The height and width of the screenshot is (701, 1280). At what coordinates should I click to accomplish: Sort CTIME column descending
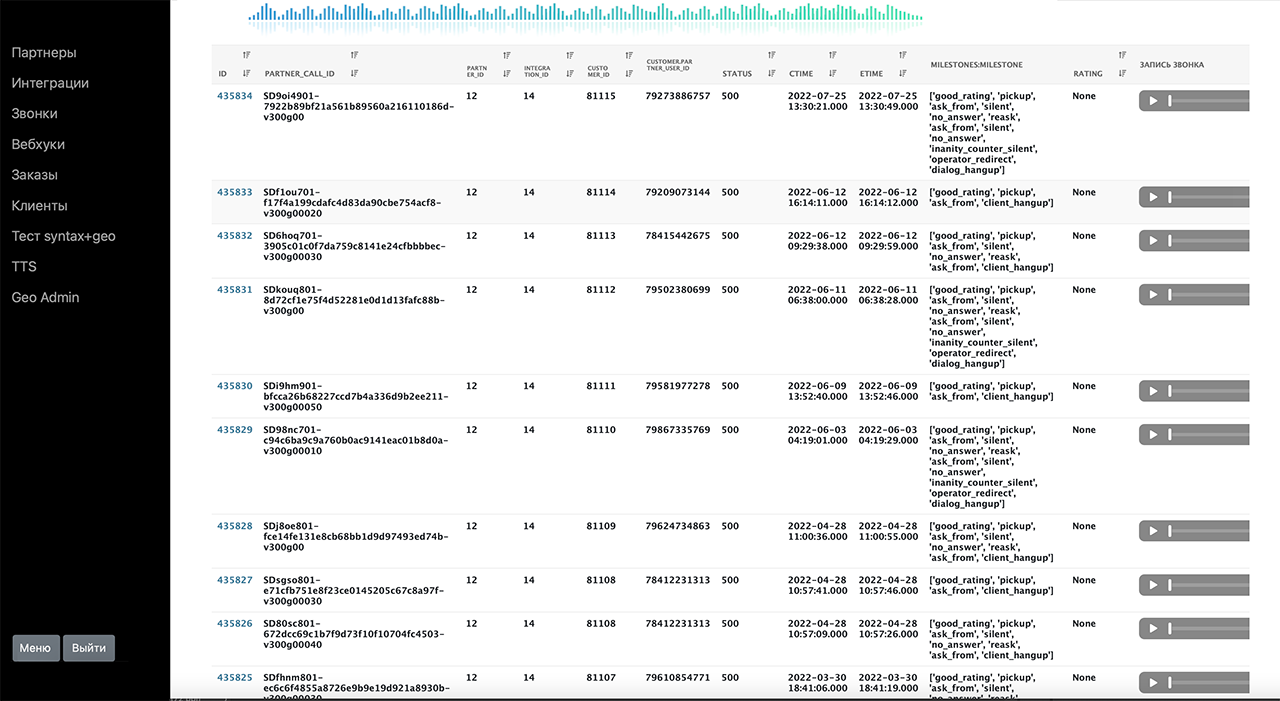pyautogui.click(x=832, y=73)
